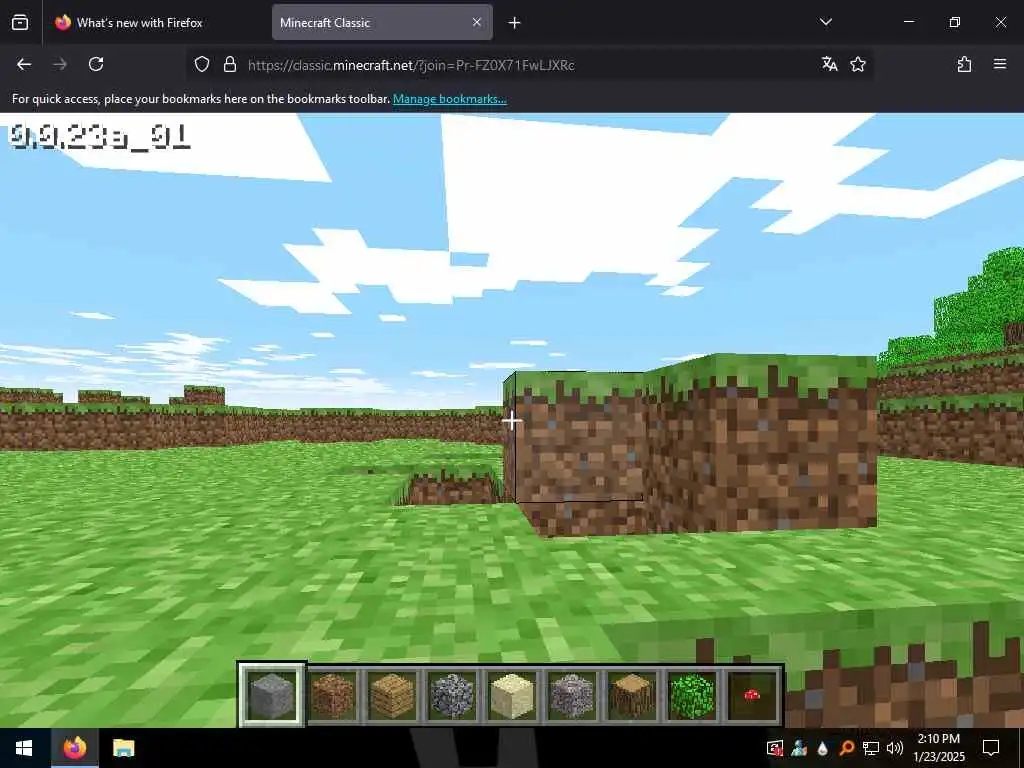This screenshot has height=768, width=1024.
Task: Open Windows Start menu
Action: 24,748
